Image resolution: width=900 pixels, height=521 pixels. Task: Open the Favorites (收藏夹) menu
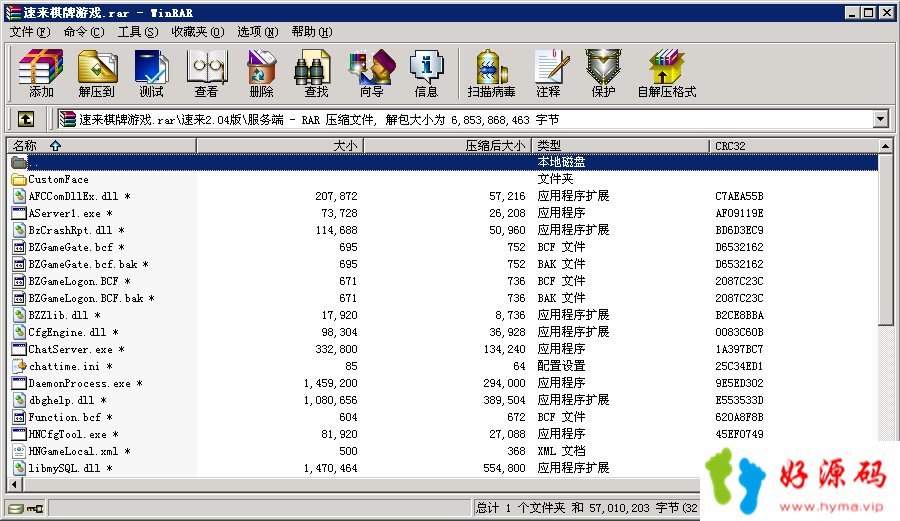198,32
